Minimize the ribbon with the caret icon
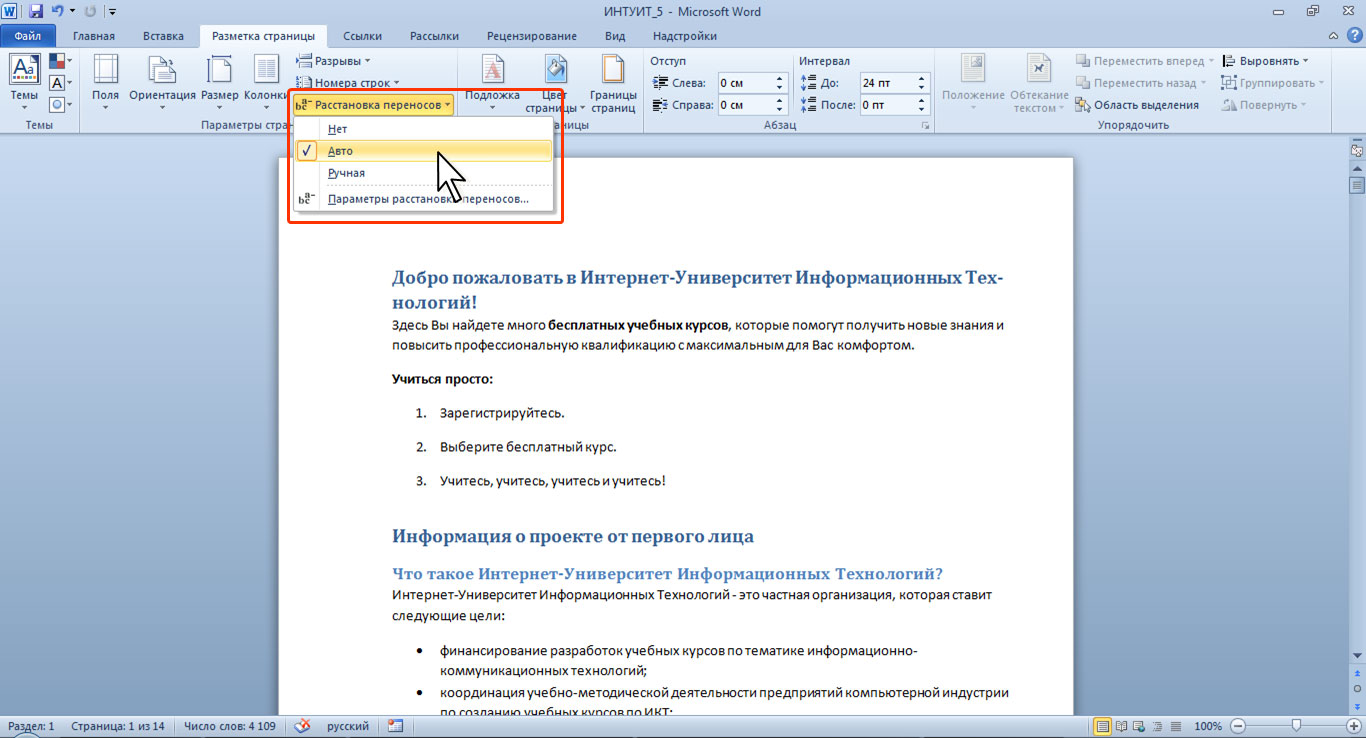The height and width of the screenshot is (738, 1366). pos(1331,36)
